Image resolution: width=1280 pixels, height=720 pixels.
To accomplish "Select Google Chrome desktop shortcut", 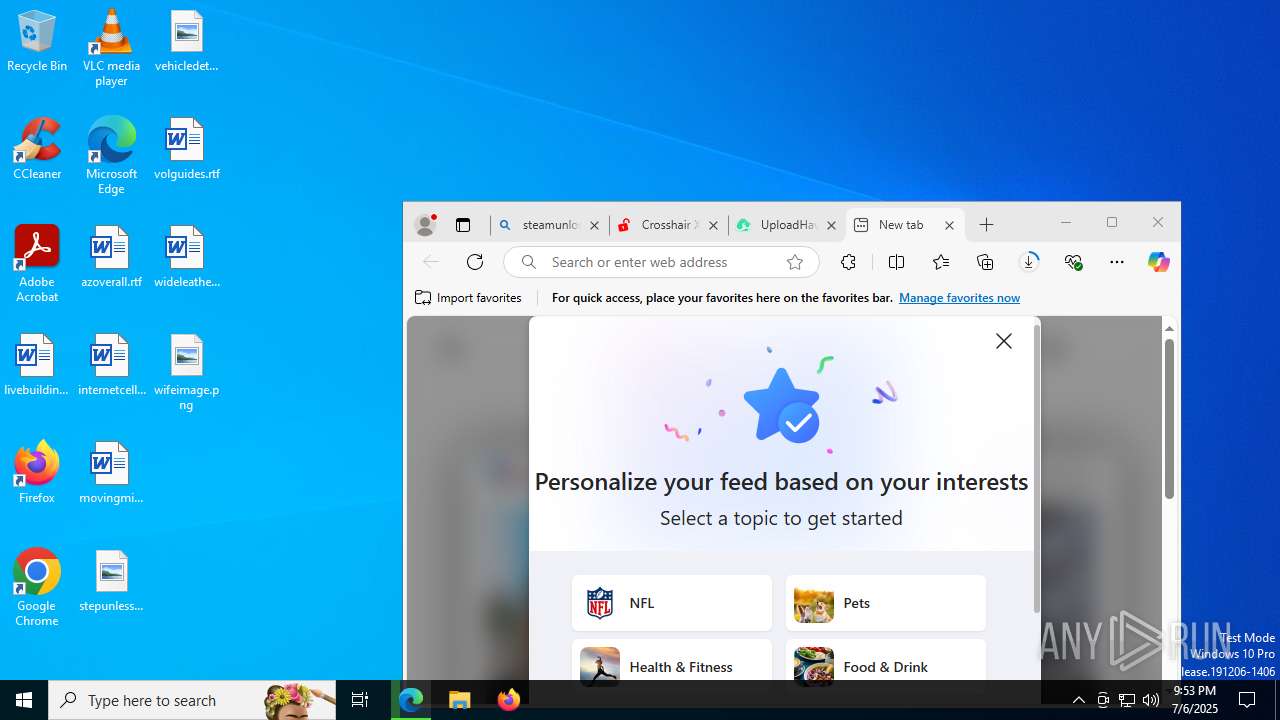I will 37,588.
